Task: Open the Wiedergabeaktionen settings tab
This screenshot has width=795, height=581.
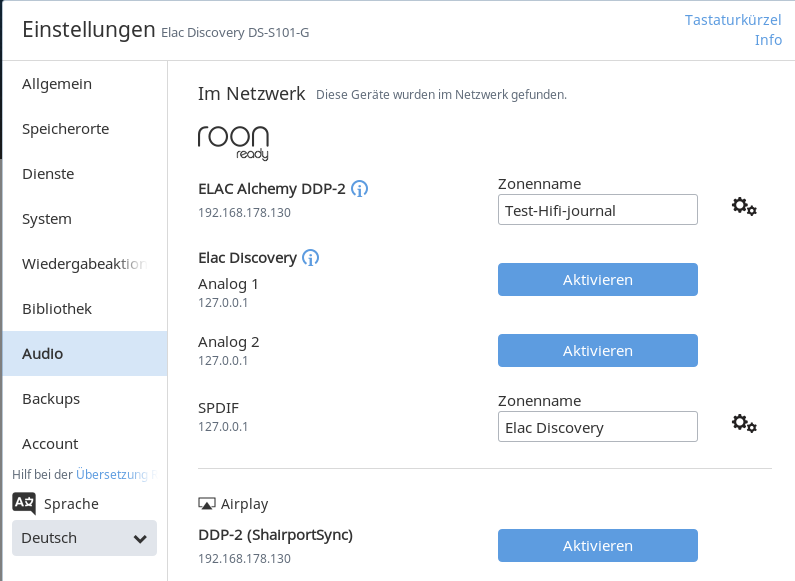Action: click(85, 264)
